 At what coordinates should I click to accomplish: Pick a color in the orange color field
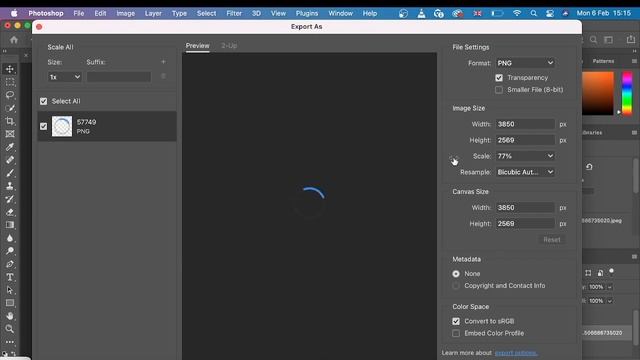pos(598,93)
